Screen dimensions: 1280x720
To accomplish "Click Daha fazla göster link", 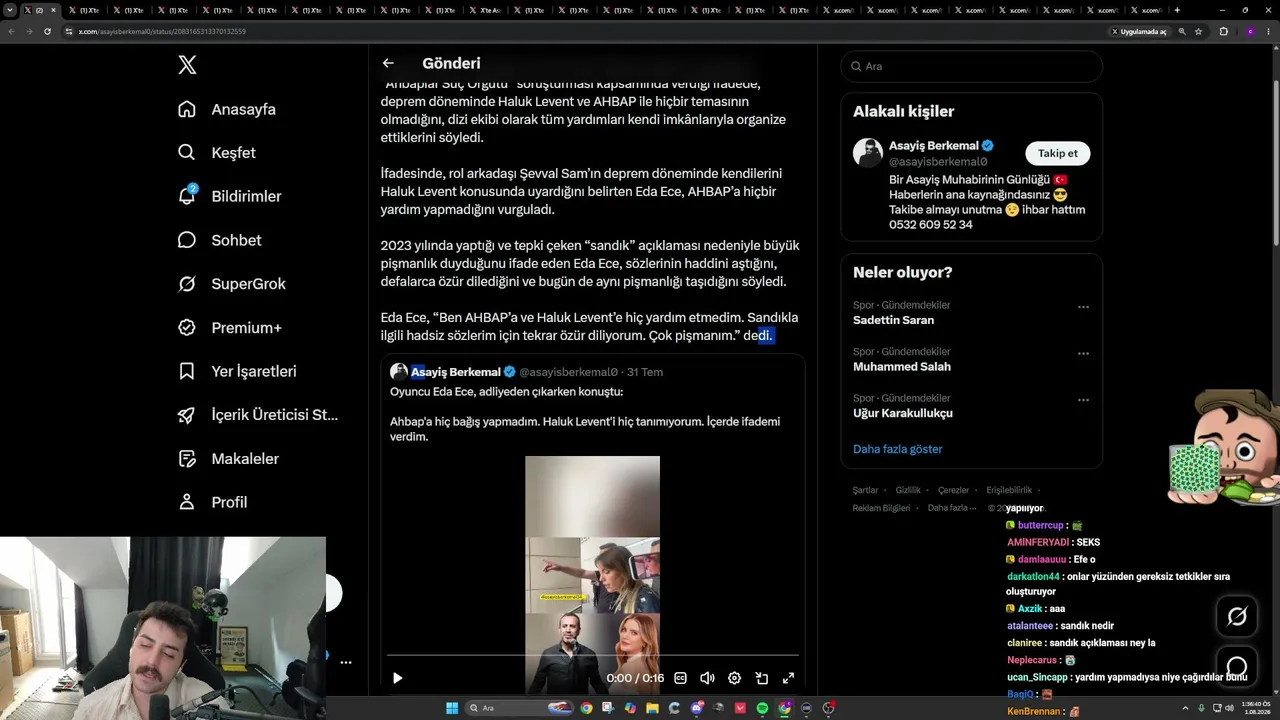I will [897, 449].
